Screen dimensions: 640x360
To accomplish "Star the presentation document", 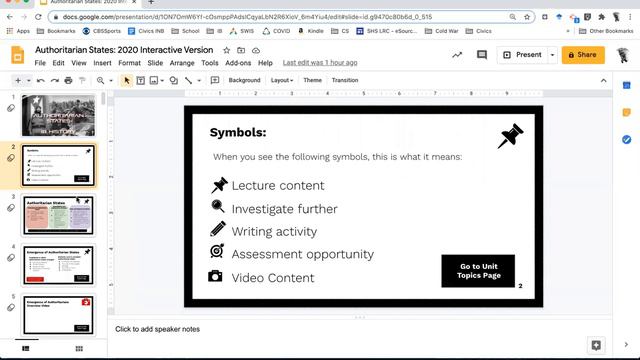I will point(227,50).
